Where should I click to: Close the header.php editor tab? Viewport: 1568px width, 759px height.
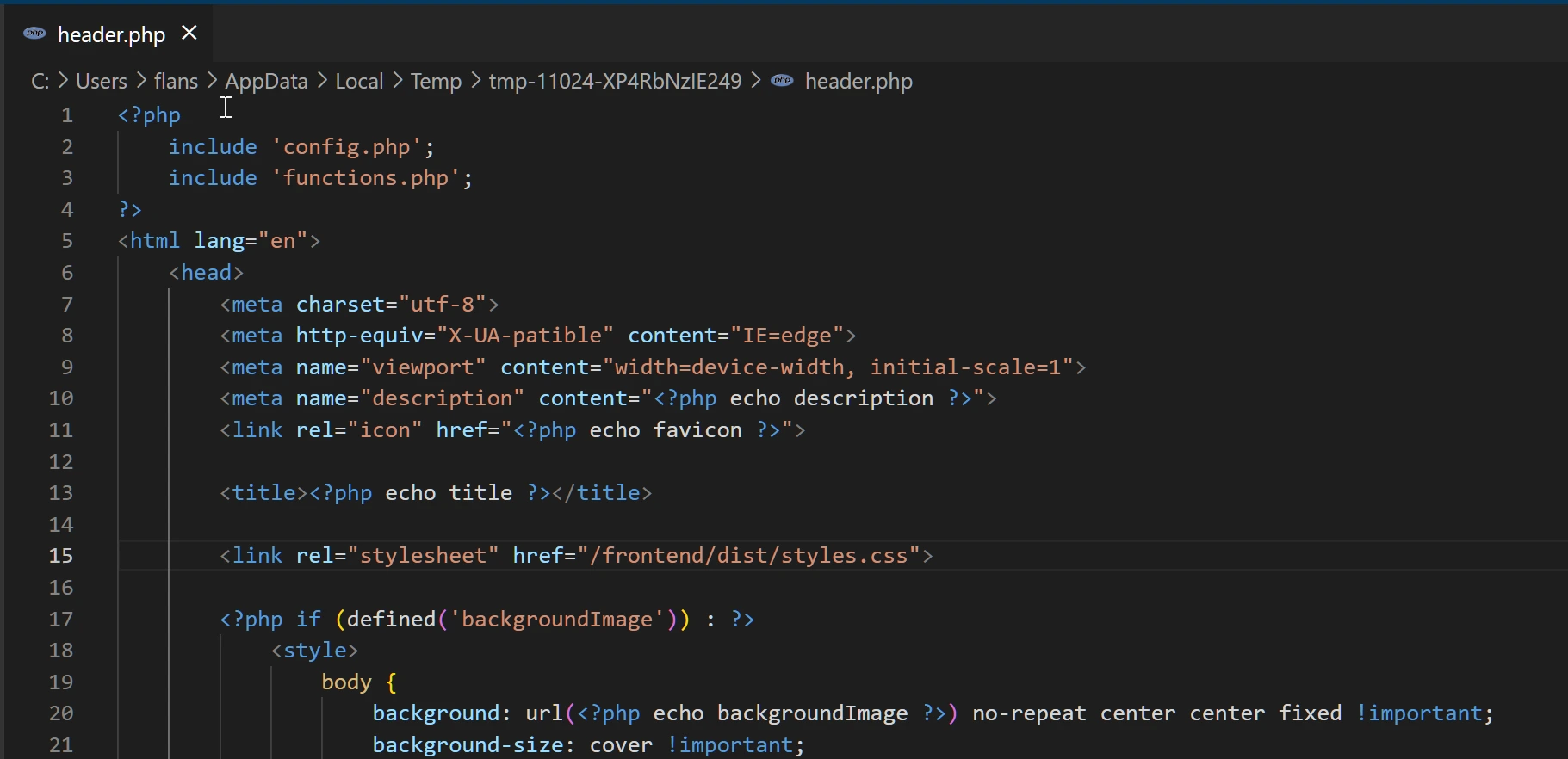189,33
